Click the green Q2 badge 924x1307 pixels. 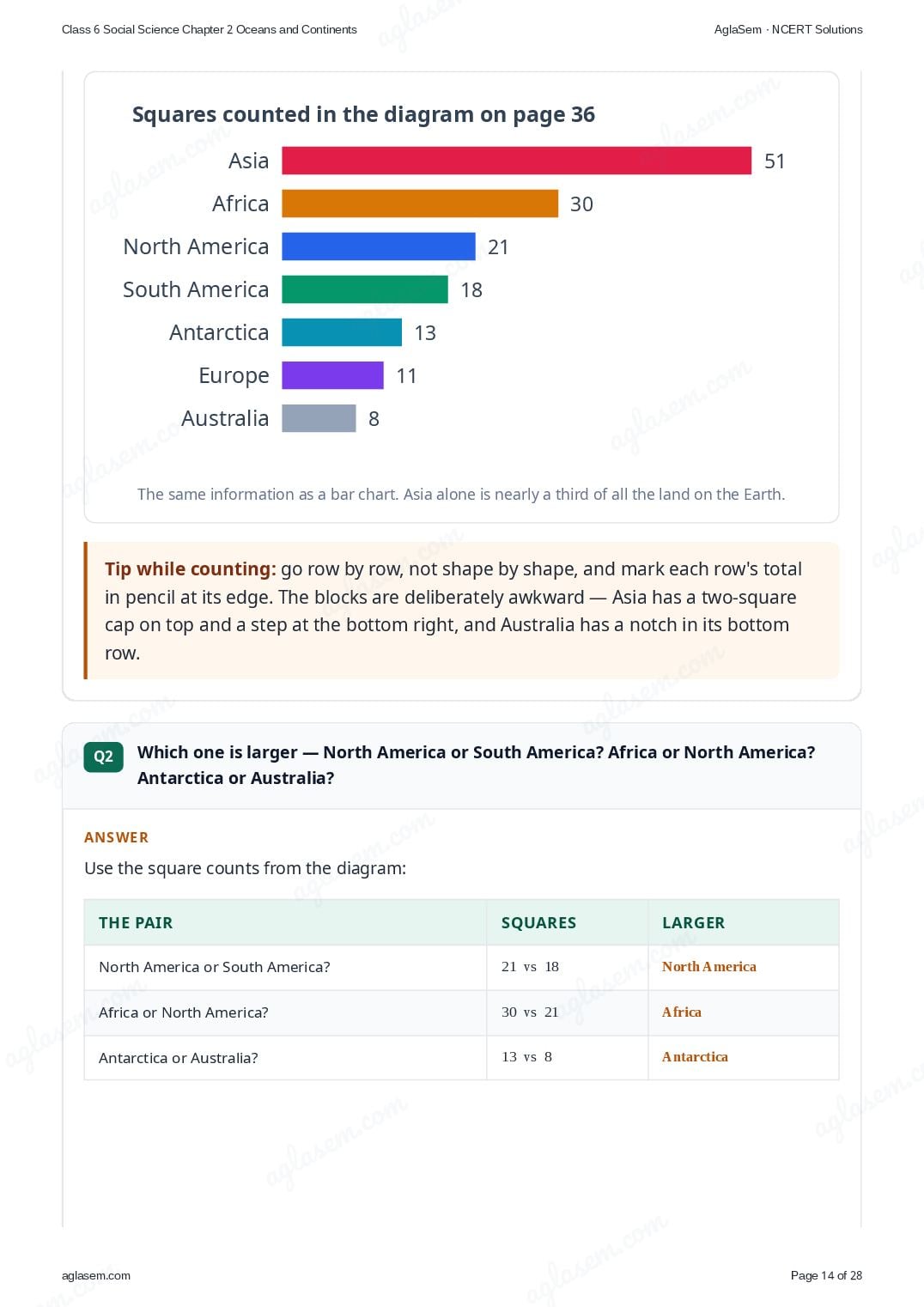(x=103, y=757)
